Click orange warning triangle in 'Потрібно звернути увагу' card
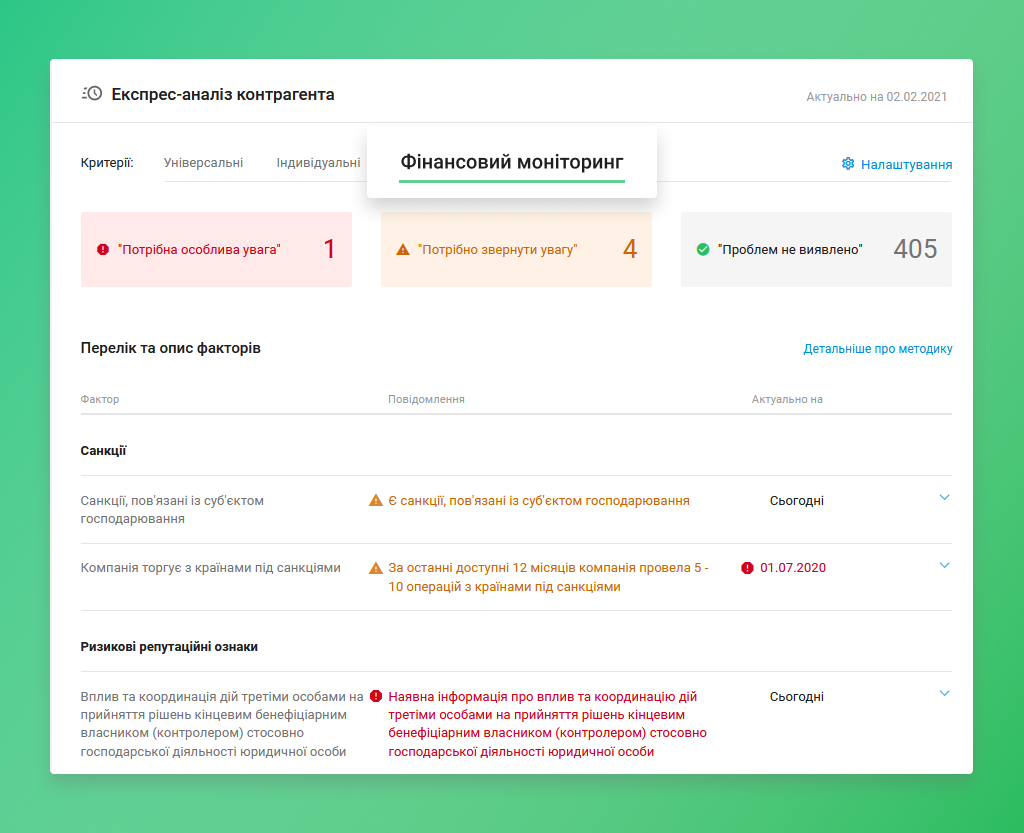The height and width of the screenshot is (833, 1024). tap(403, 250)
